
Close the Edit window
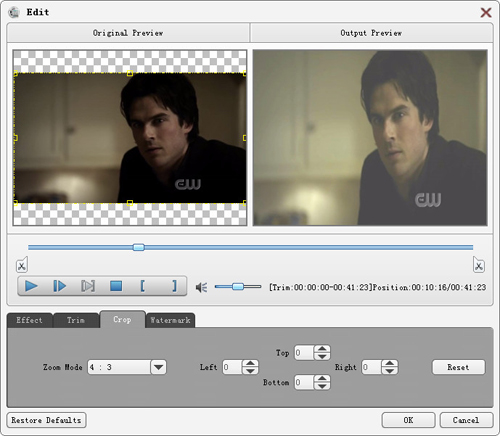point(486,12)
